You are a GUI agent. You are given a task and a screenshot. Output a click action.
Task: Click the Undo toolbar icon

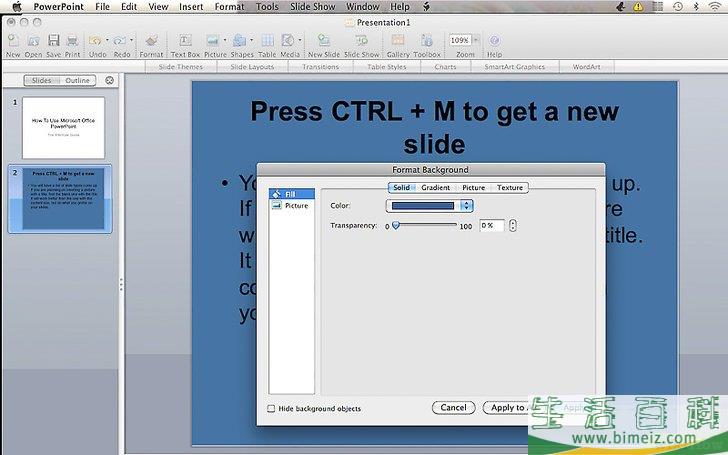click(95, 41)
